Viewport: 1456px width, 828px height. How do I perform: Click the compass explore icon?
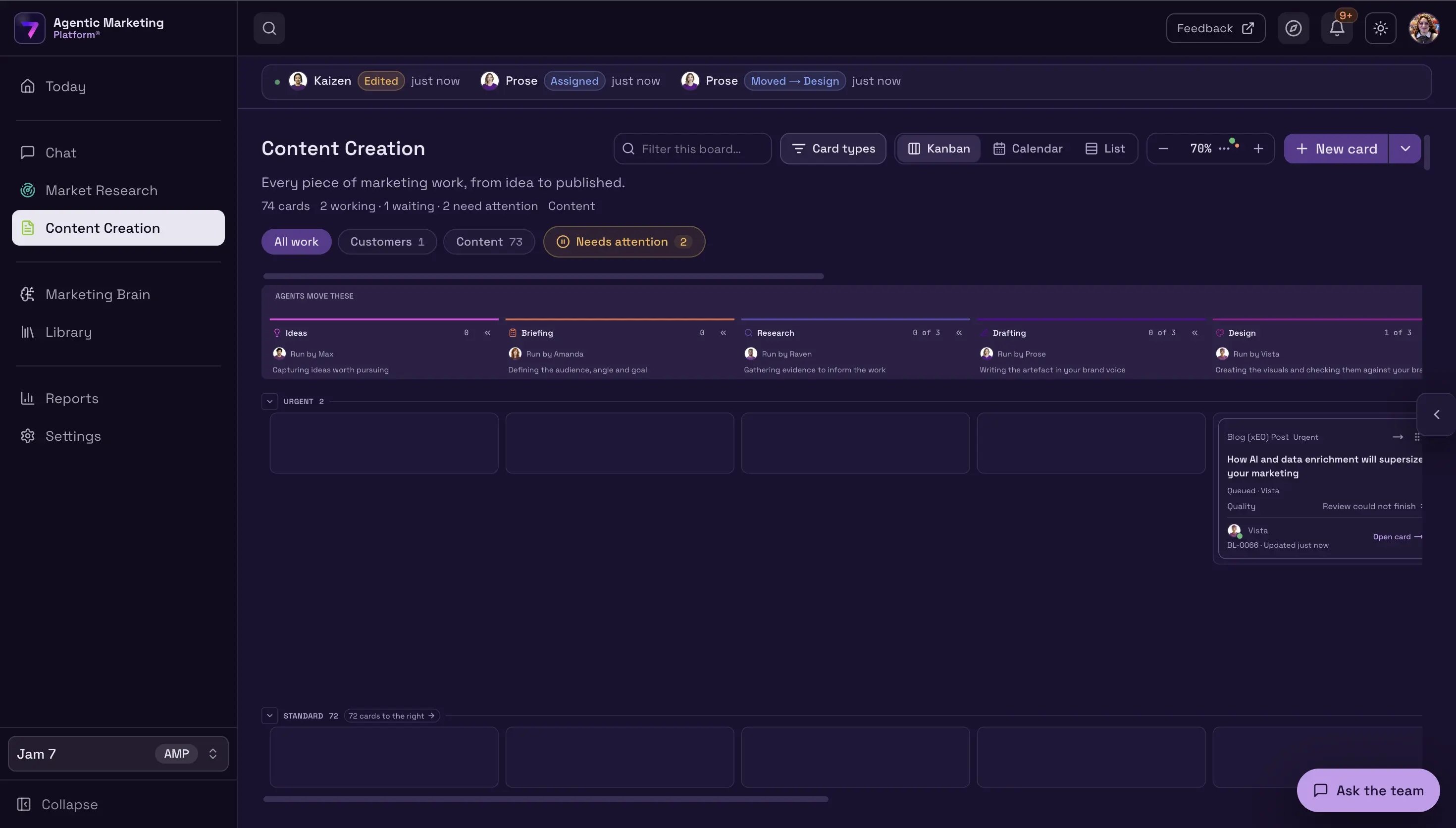pos(1294,28)
